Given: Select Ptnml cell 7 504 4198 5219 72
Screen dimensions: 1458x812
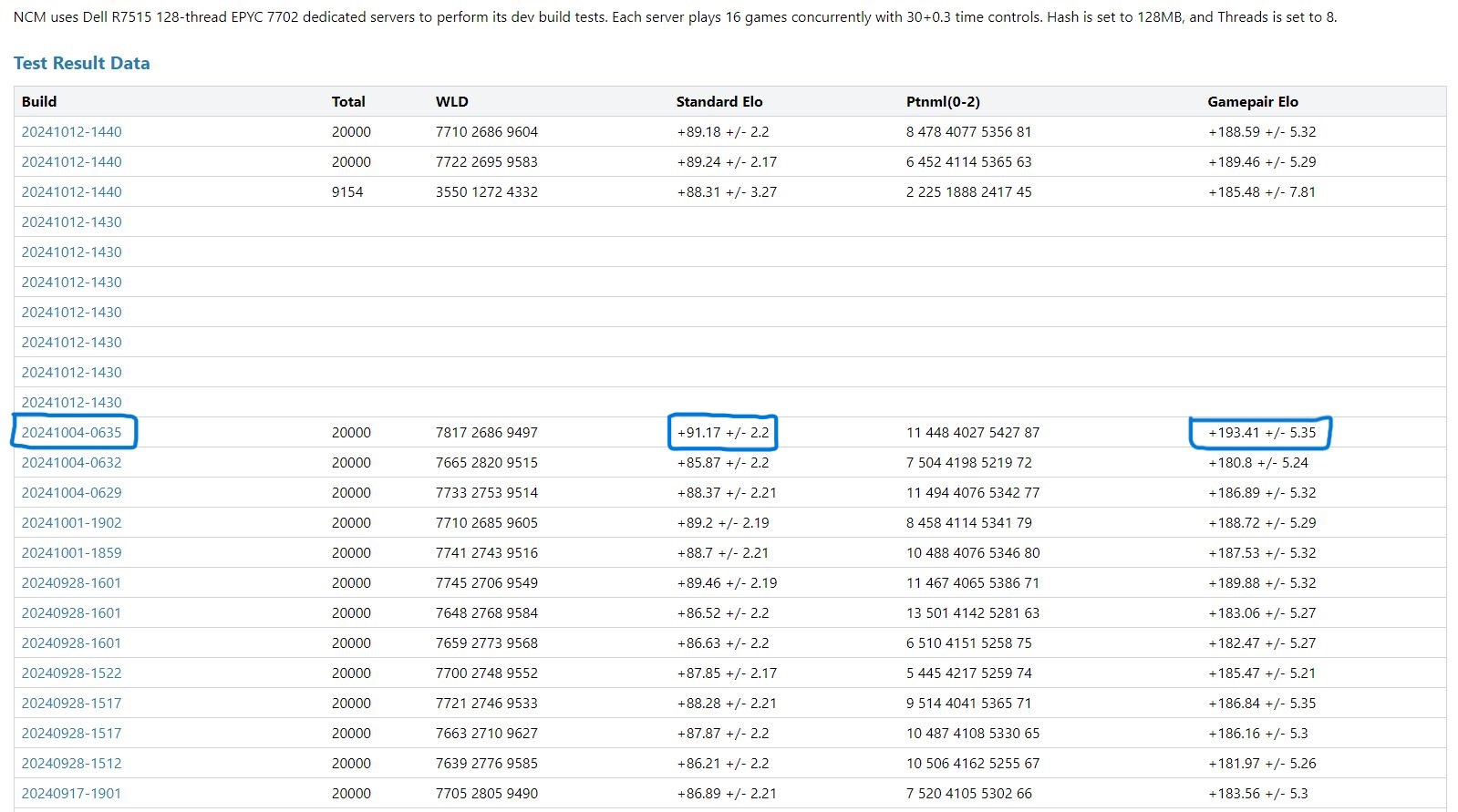Looking at the screenshot, I should [969, 462].
